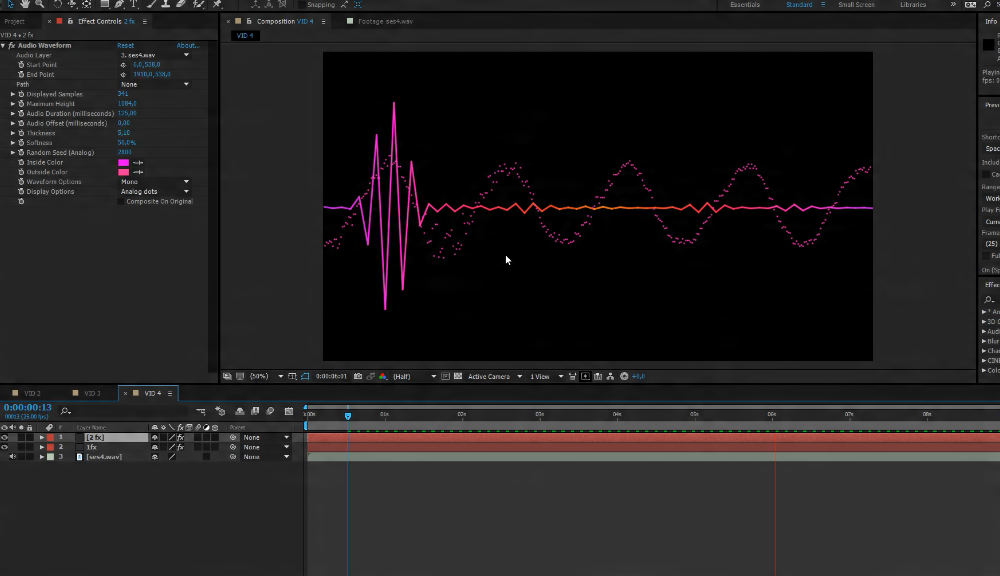Switch to VID 3 timeline tab
1000x576 pixels.
point(92,394)
